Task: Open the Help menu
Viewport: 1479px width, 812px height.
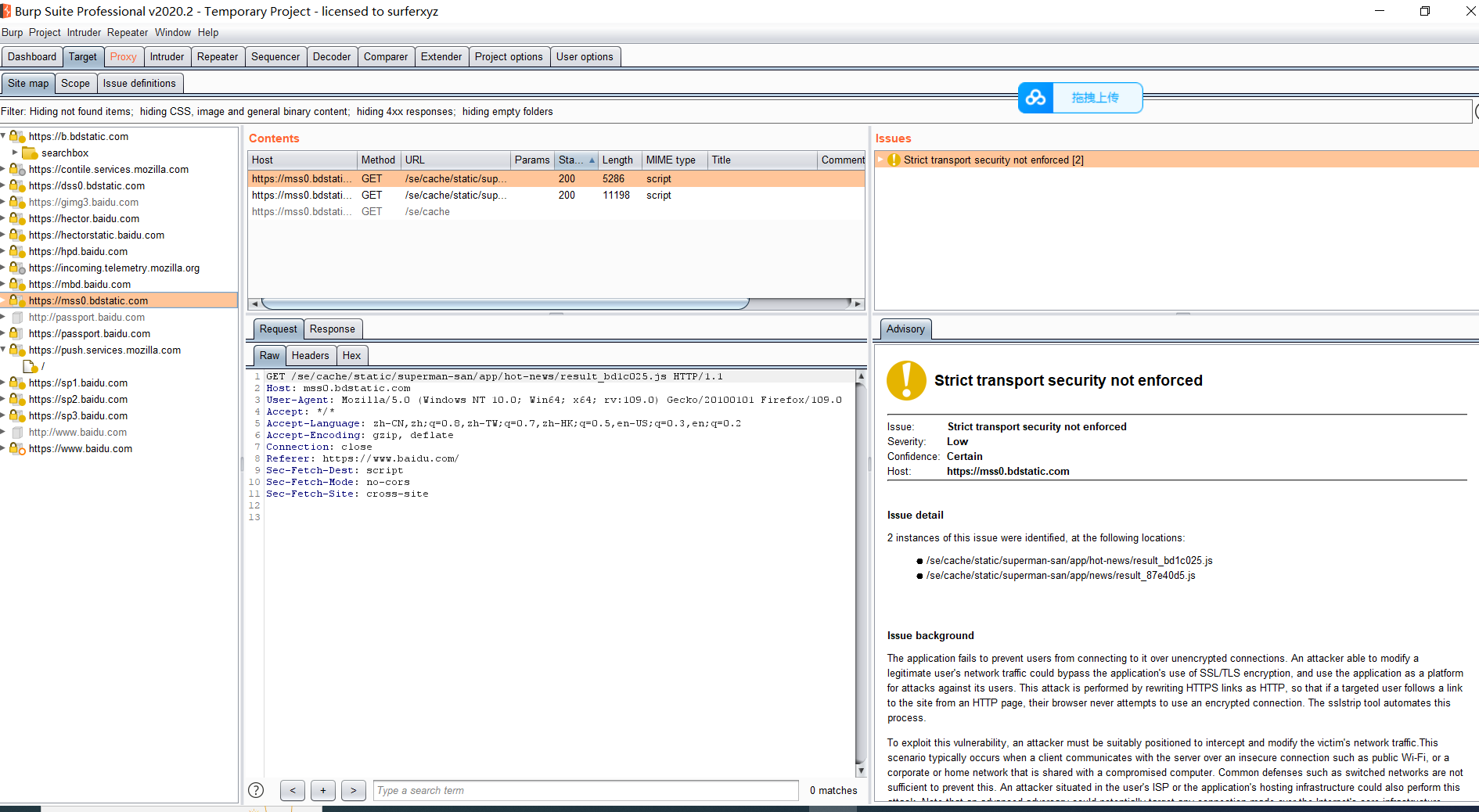Action: (208, 32)
